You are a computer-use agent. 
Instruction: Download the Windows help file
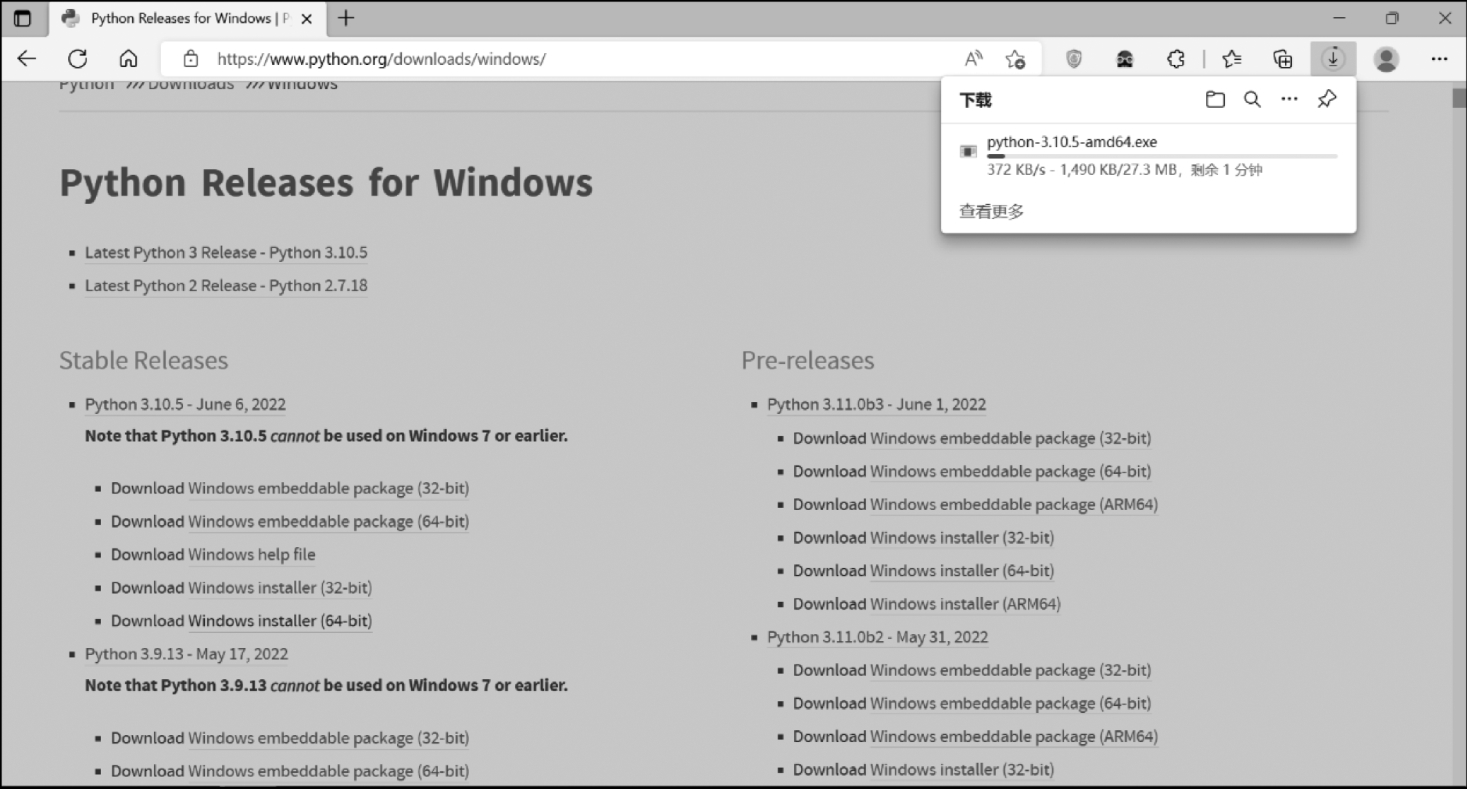[x=251, y=555]
